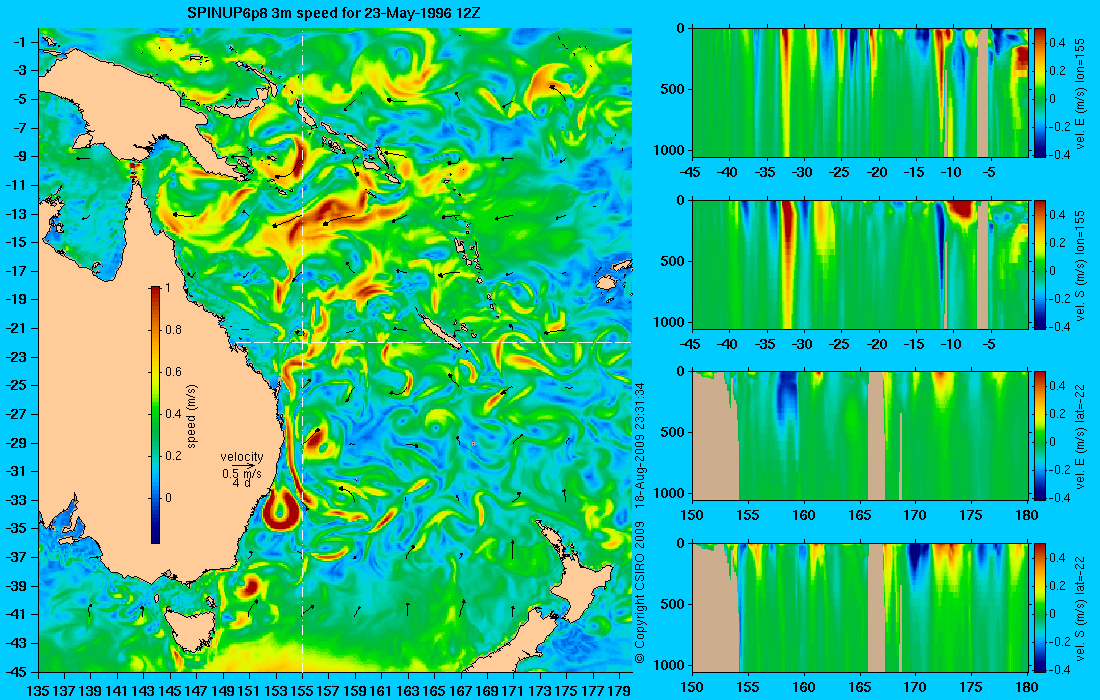Select the 'speed (m/s)' colorbar label

192,416
